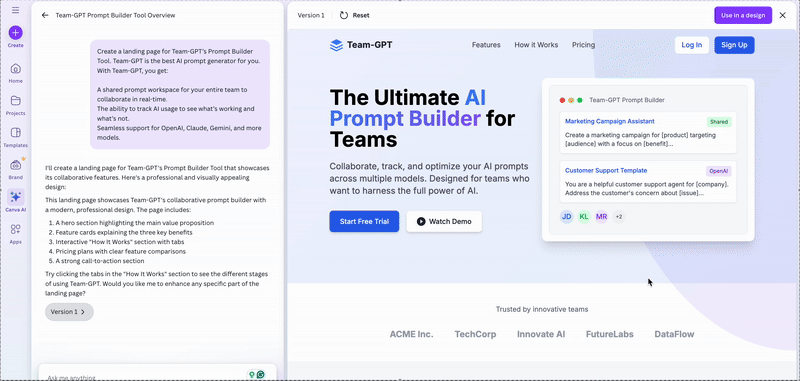Click list item about Feature cards
Image resolution: width=800 pixels, height=381 pixels.
click(x=124, y=233)
